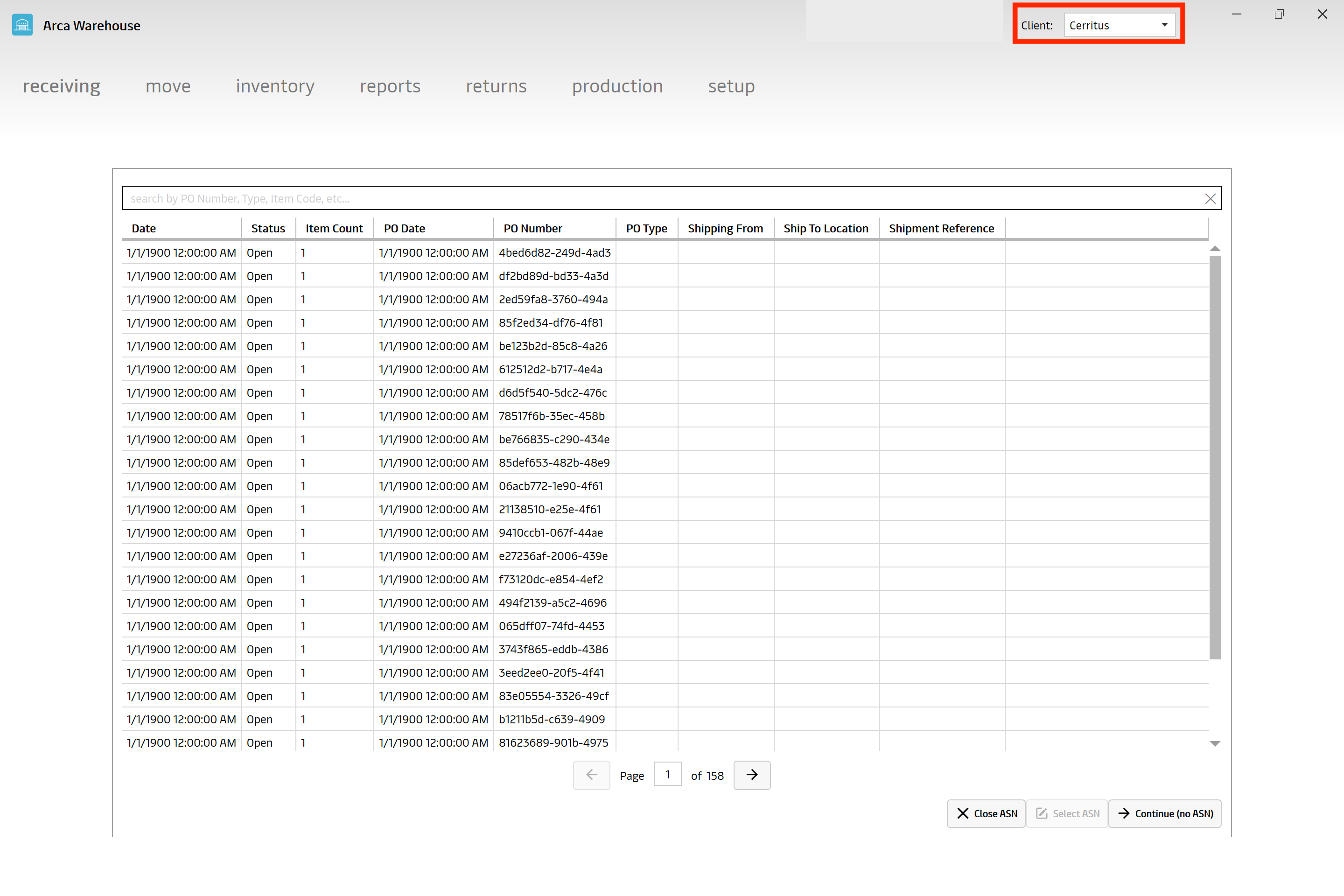1344x896 pixels.
Task: Open the setup menu
Action: tap(731, 86)
